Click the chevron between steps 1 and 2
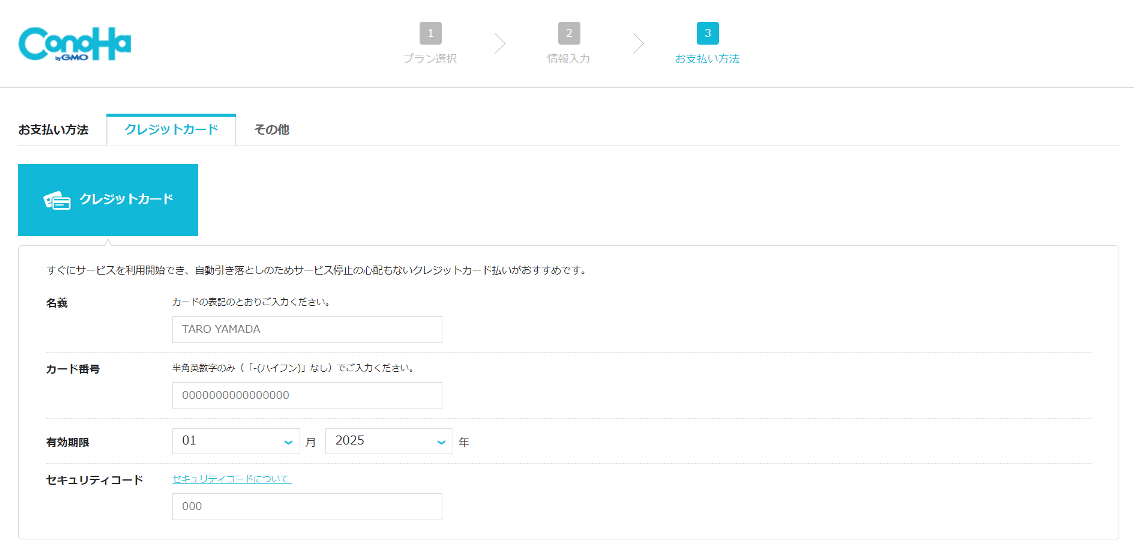The image size is (1134, 559). (500, 44)
